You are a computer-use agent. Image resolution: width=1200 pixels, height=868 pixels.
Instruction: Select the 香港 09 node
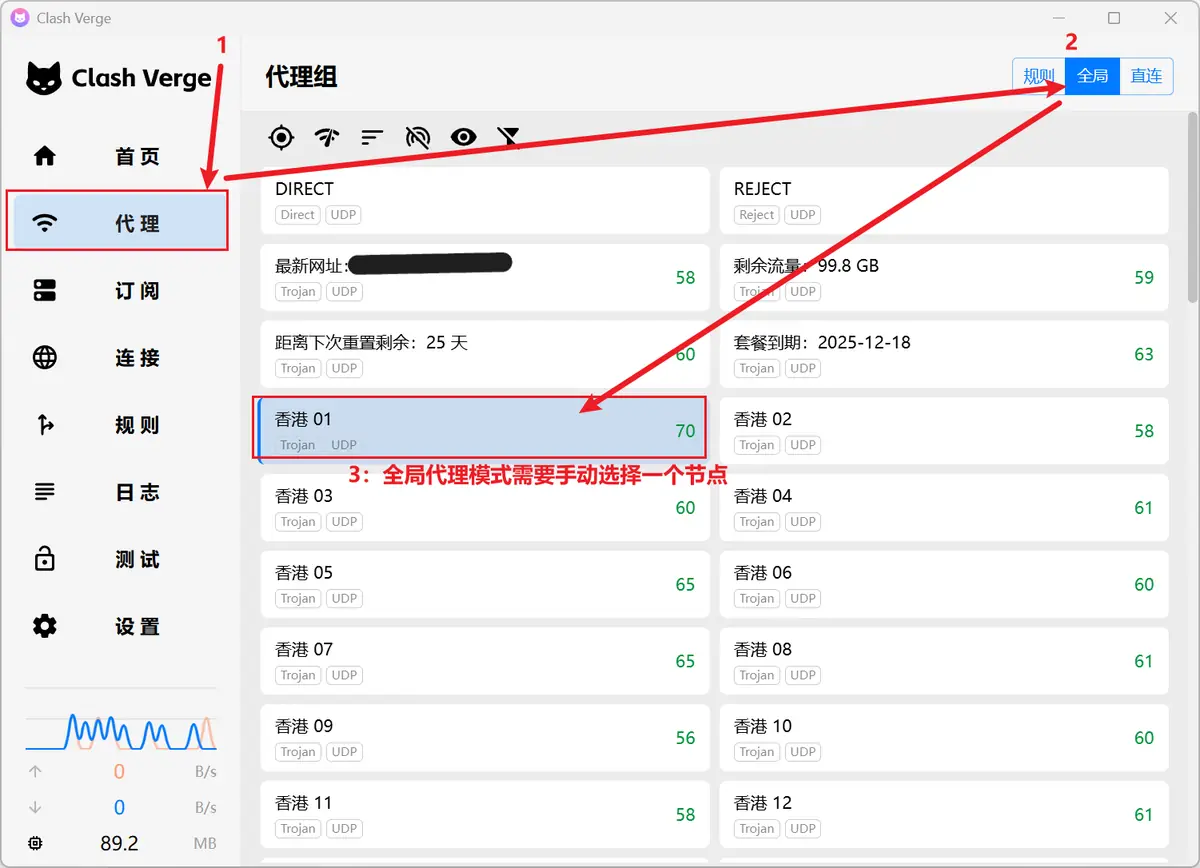tap(485, 738)
